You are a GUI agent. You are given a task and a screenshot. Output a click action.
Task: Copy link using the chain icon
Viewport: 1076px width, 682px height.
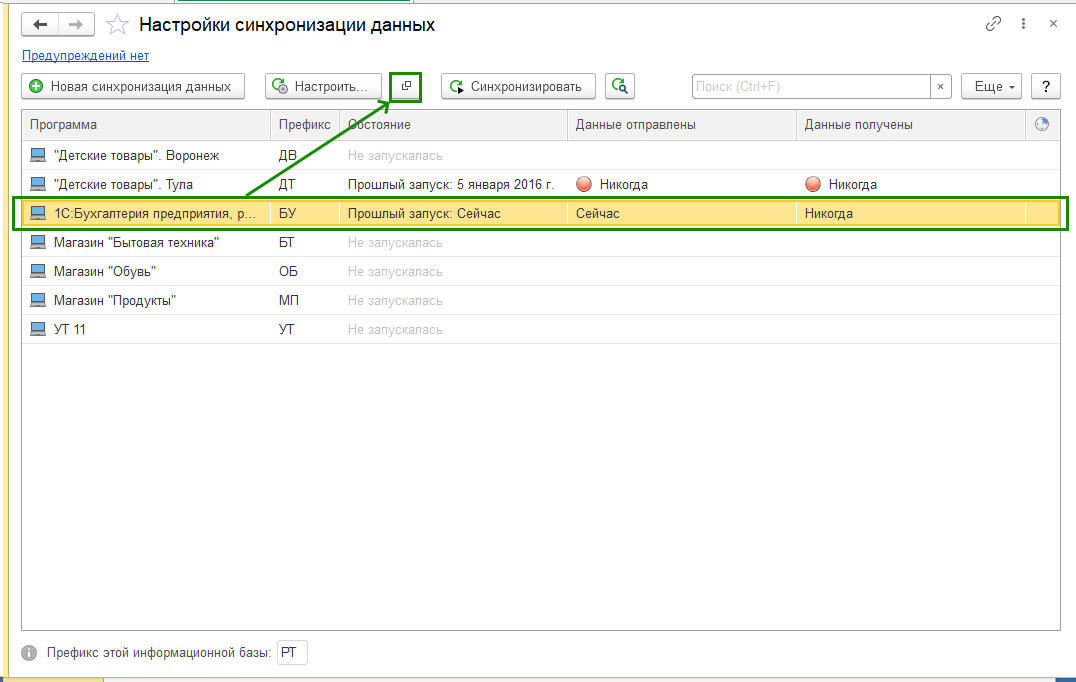(993, 24)
